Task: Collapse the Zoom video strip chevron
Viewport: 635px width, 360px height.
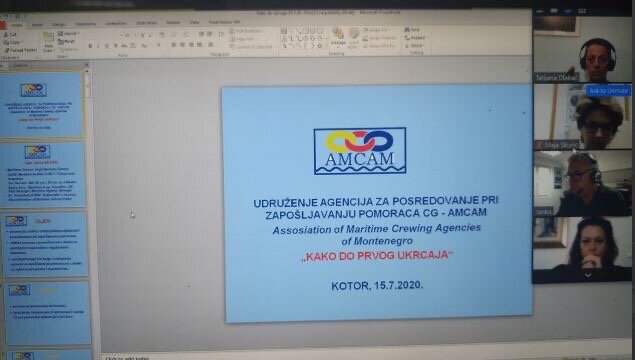Action: [x=588, y=275]
